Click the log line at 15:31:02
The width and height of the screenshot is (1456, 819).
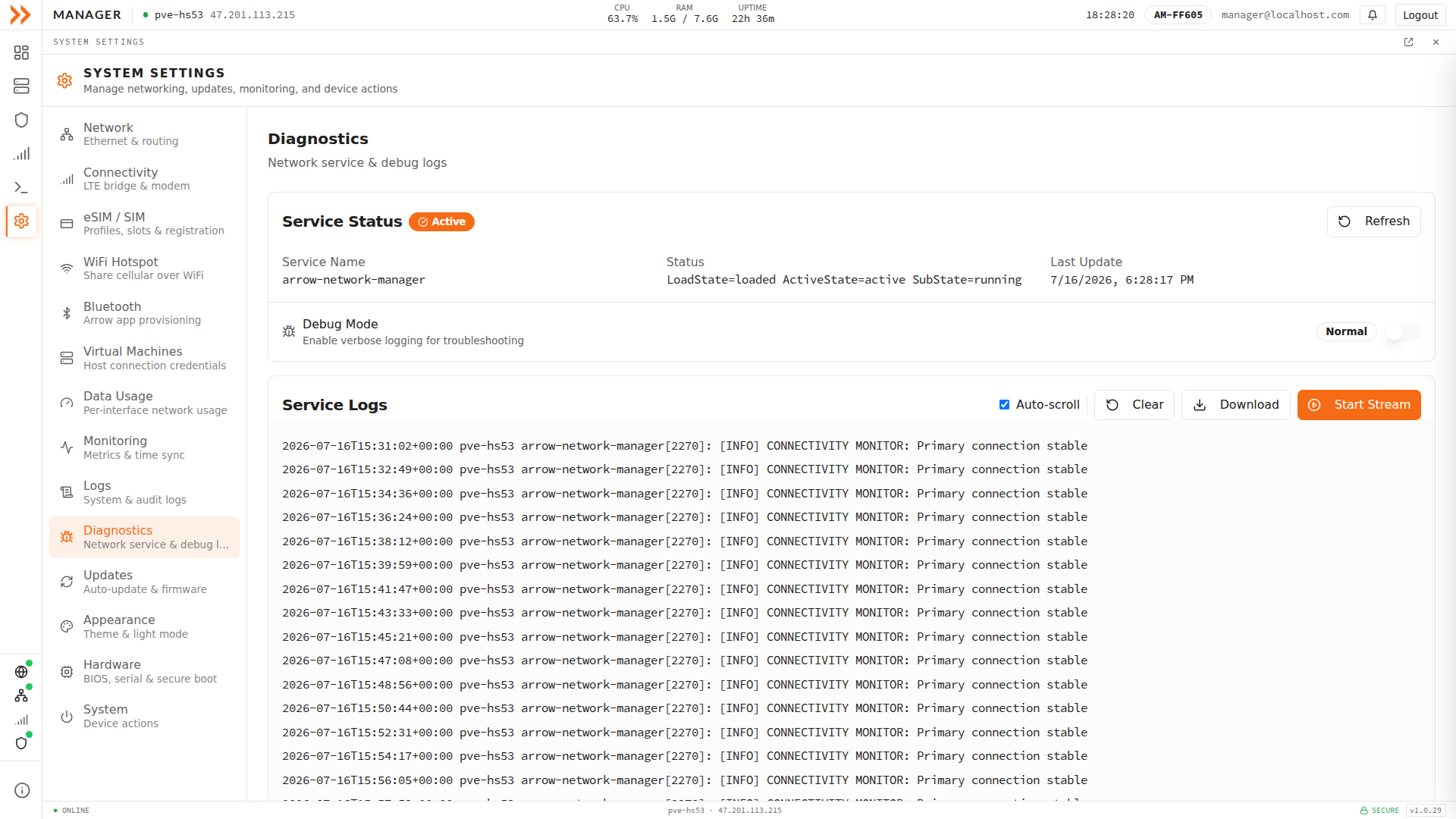click(685, 446)
